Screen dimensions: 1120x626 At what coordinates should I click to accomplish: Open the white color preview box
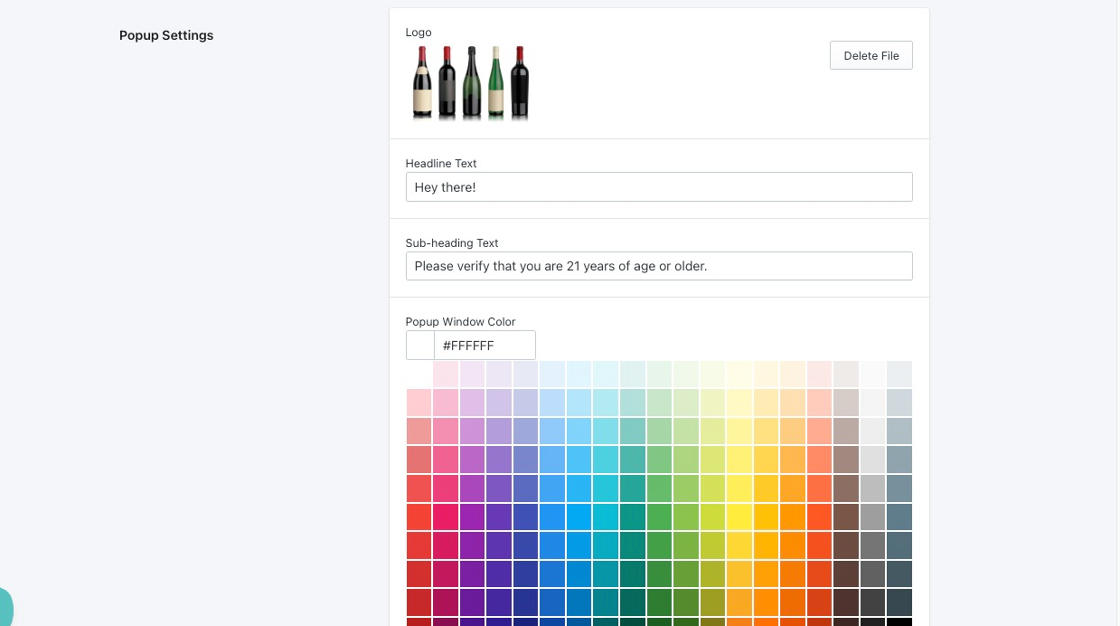point(420,345)
